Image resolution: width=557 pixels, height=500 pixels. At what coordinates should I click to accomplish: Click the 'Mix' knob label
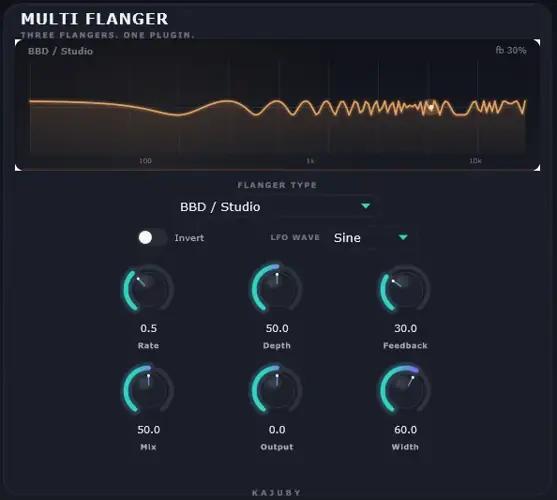pyautogui.click(x=148, y=447)
